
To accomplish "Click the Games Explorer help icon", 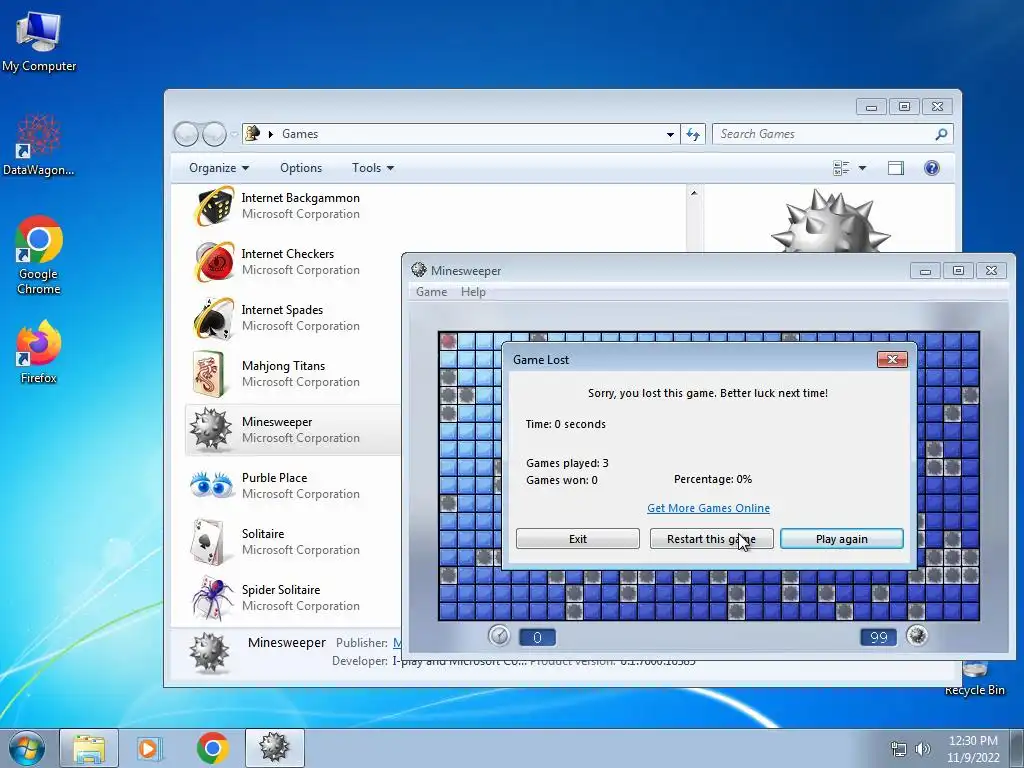I will coord(932,168).
